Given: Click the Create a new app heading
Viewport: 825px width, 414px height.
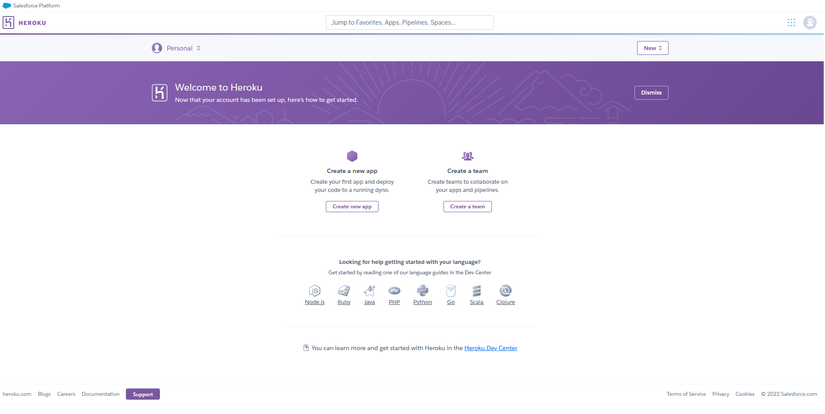Looking at the screenshot, I should [x=352, y=171].
